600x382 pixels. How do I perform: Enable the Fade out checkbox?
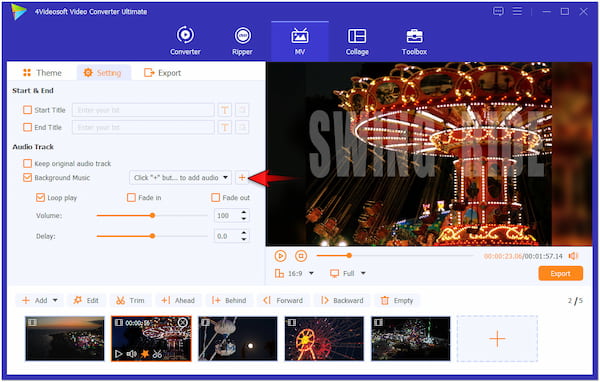click(215, 198)
